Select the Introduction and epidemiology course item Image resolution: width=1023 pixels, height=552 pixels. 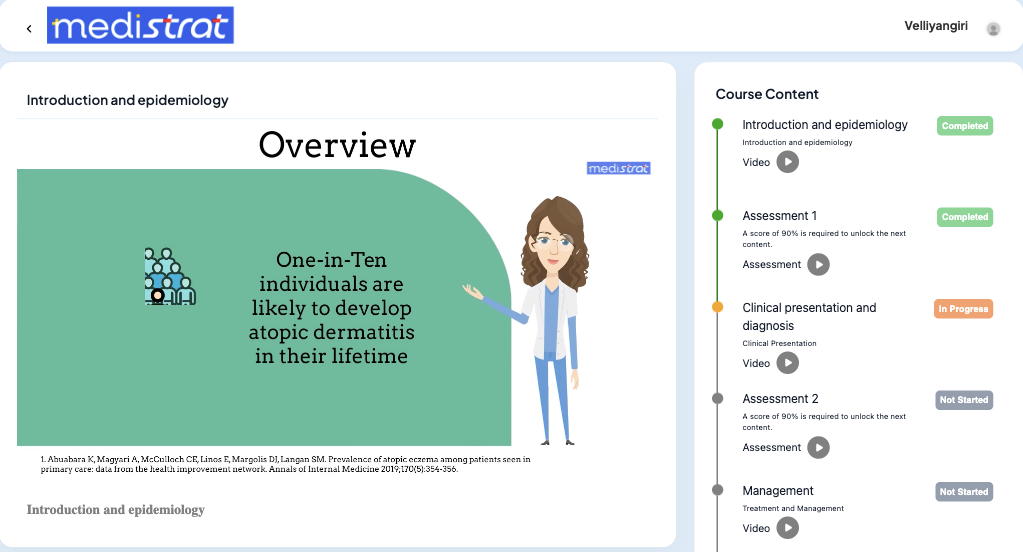tap(824, 125)
